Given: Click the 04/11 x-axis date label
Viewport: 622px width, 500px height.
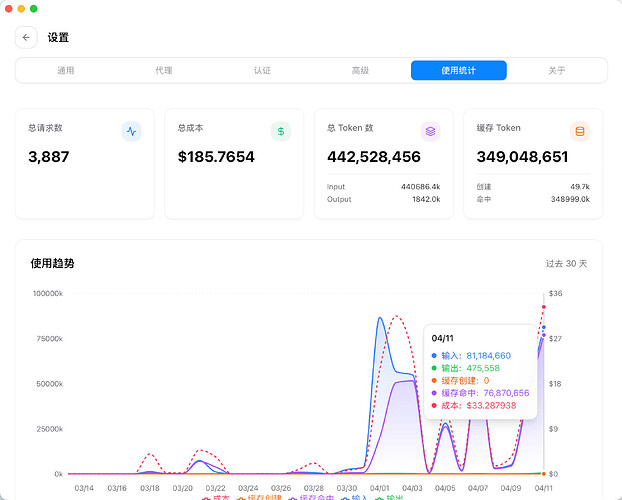Looking at the screenshot, I should click(543, 488).
